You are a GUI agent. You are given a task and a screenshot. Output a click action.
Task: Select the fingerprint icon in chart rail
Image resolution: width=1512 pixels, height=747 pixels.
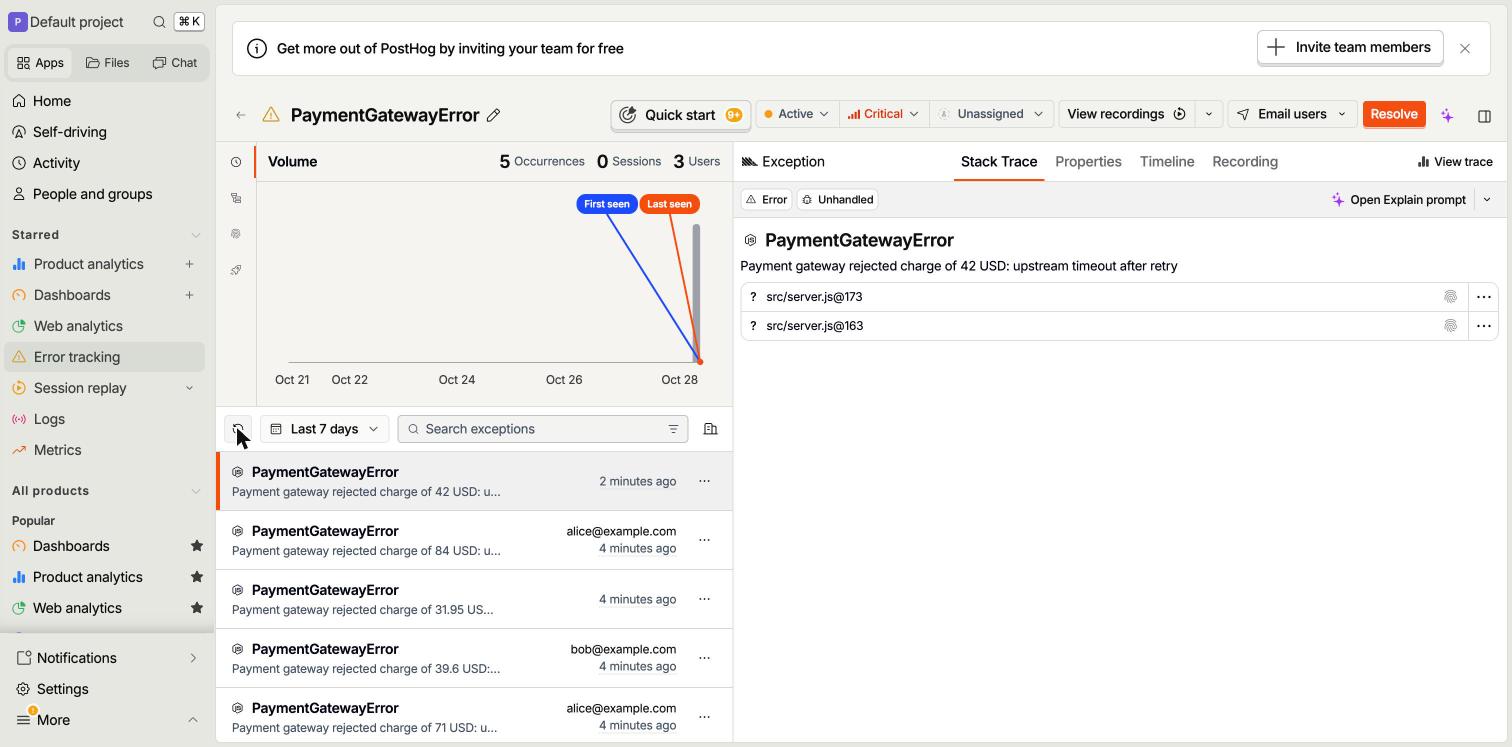coord(236,234)
